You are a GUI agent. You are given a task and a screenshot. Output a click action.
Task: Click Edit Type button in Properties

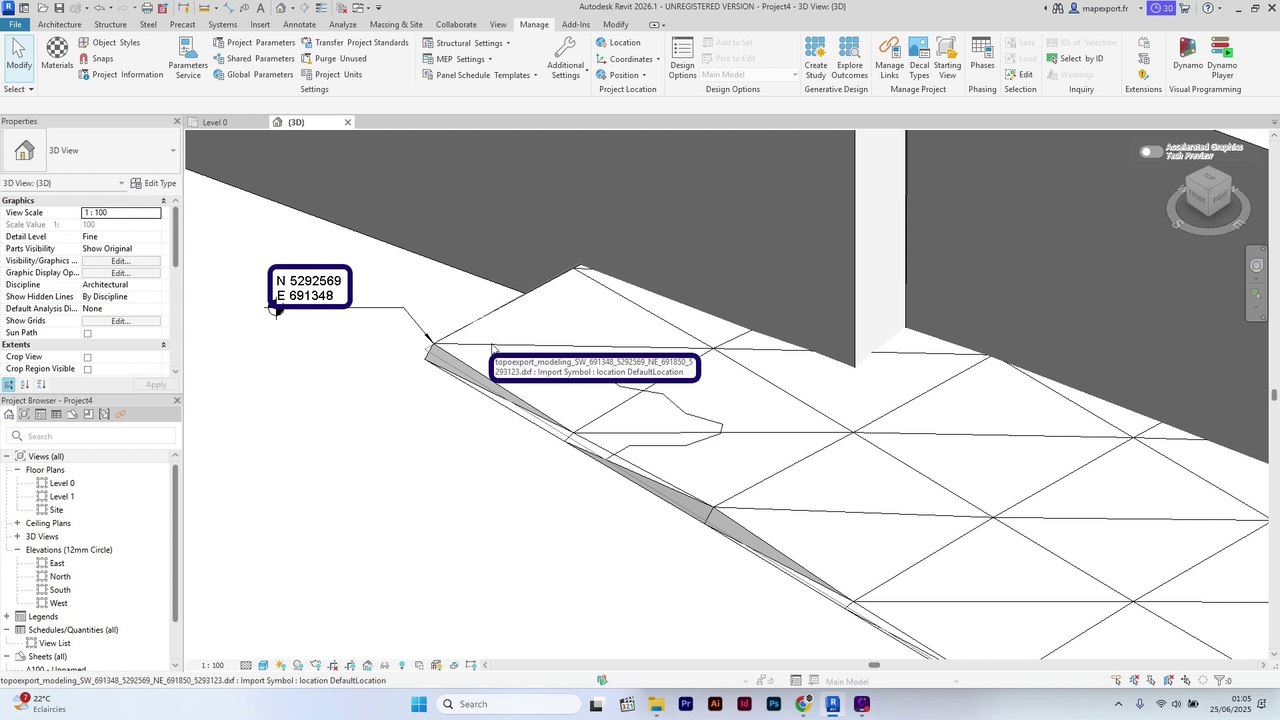153,183
